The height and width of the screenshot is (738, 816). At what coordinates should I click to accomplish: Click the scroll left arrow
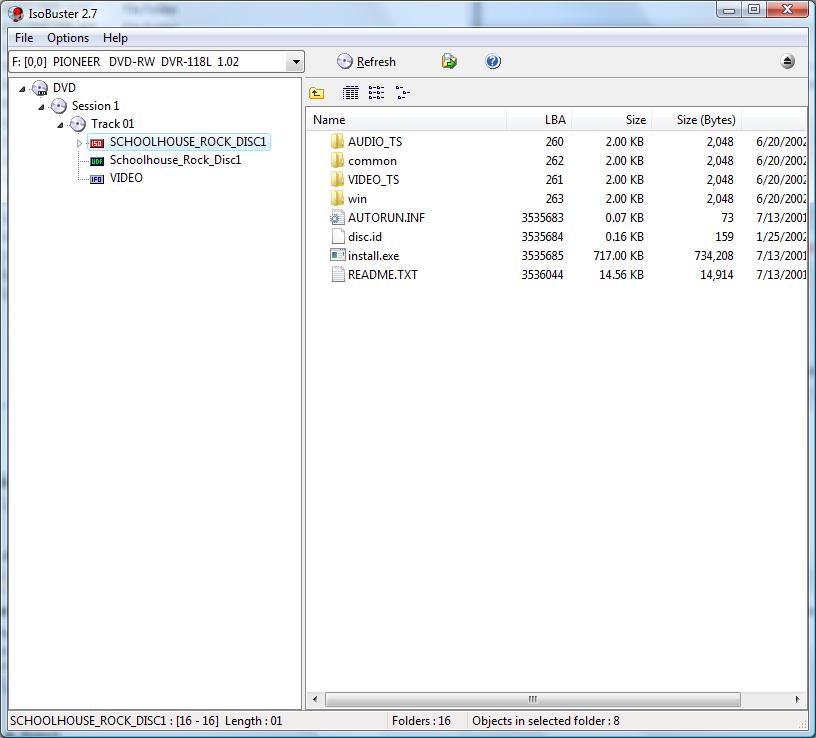(x=315, y=699)
